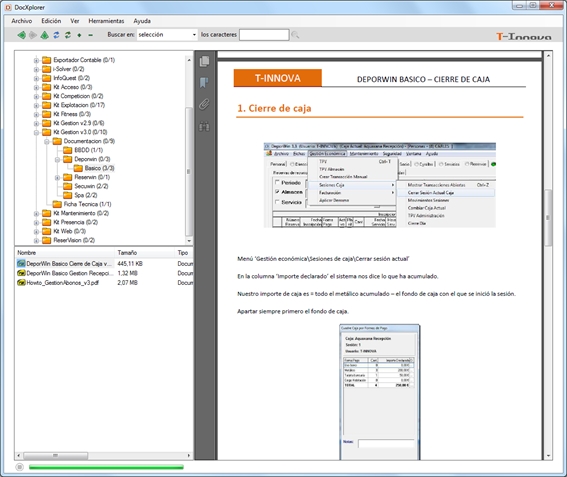Click the DeporWin Basico Gestion Recepci file icon
Image resolution: width=567 pixels, height=477 pixels.
(21, 273)
